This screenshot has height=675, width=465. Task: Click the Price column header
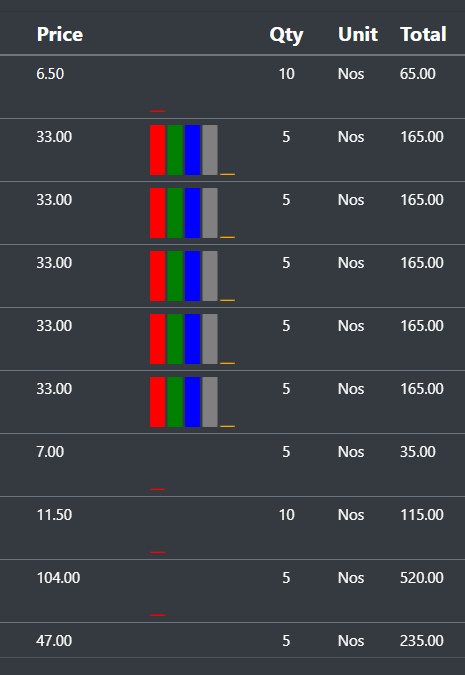pyautogui.click(x=60, y=34)
